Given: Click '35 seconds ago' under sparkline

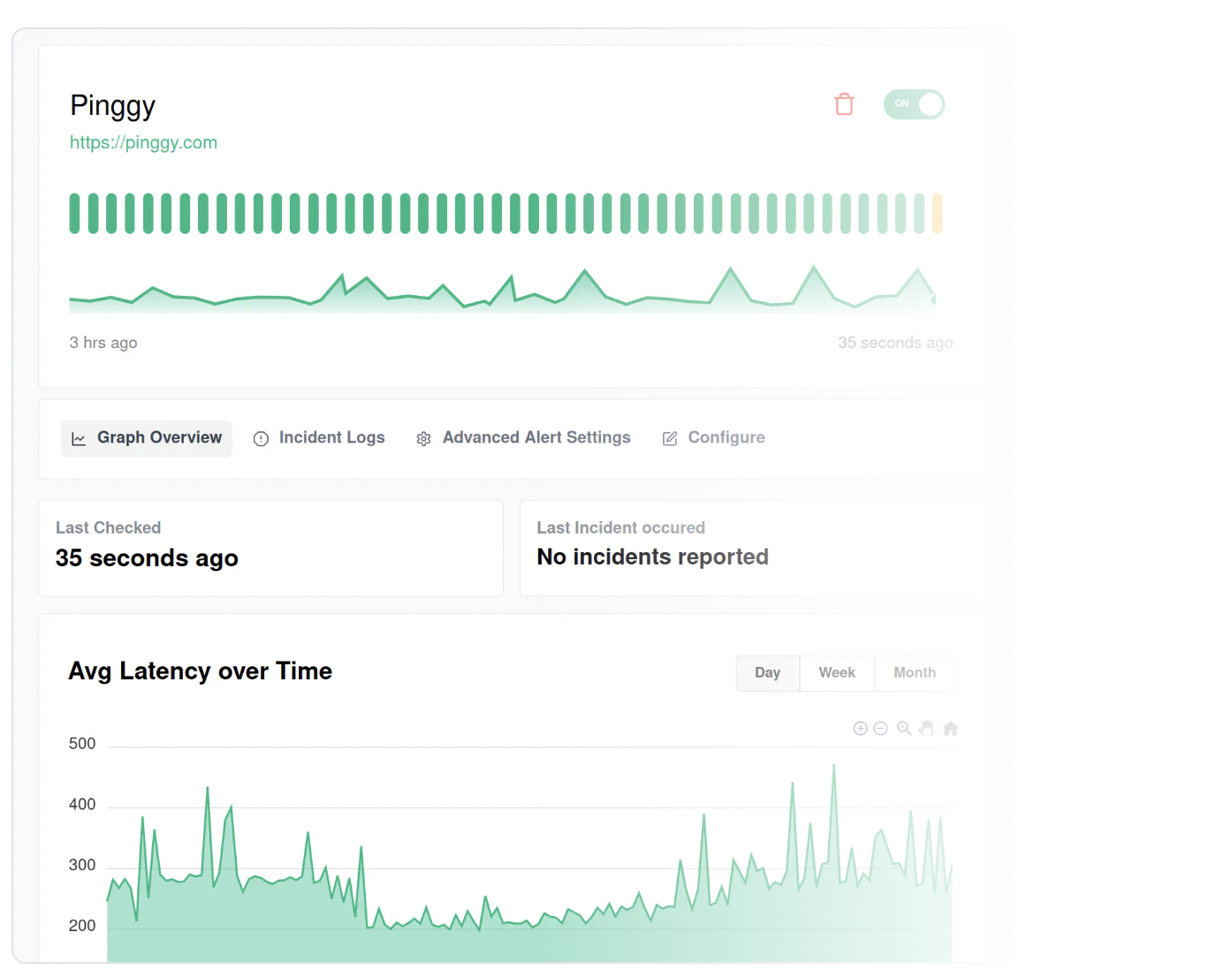Looking at the screenshot, I should (895, 343).
